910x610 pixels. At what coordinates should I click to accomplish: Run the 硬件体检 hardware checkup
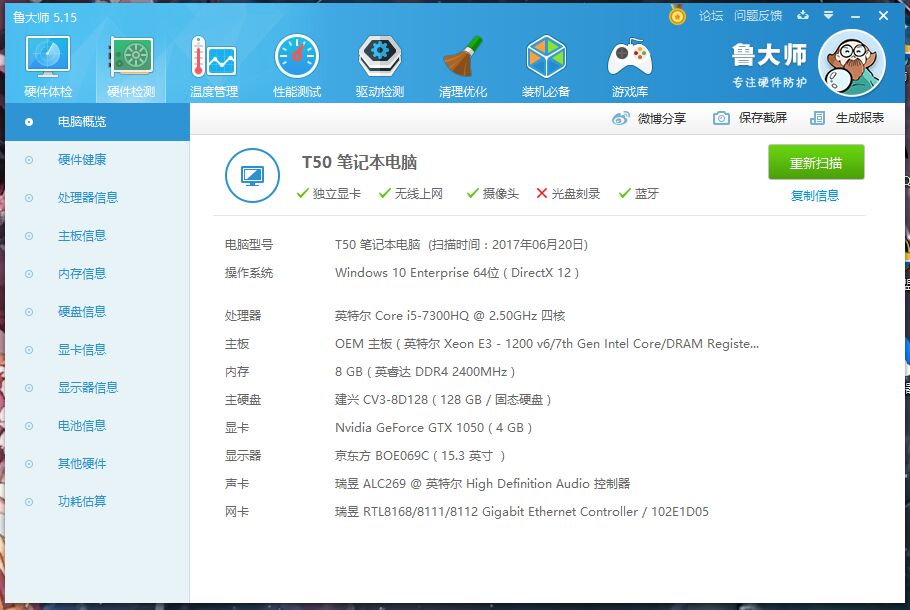pos(46,63)
